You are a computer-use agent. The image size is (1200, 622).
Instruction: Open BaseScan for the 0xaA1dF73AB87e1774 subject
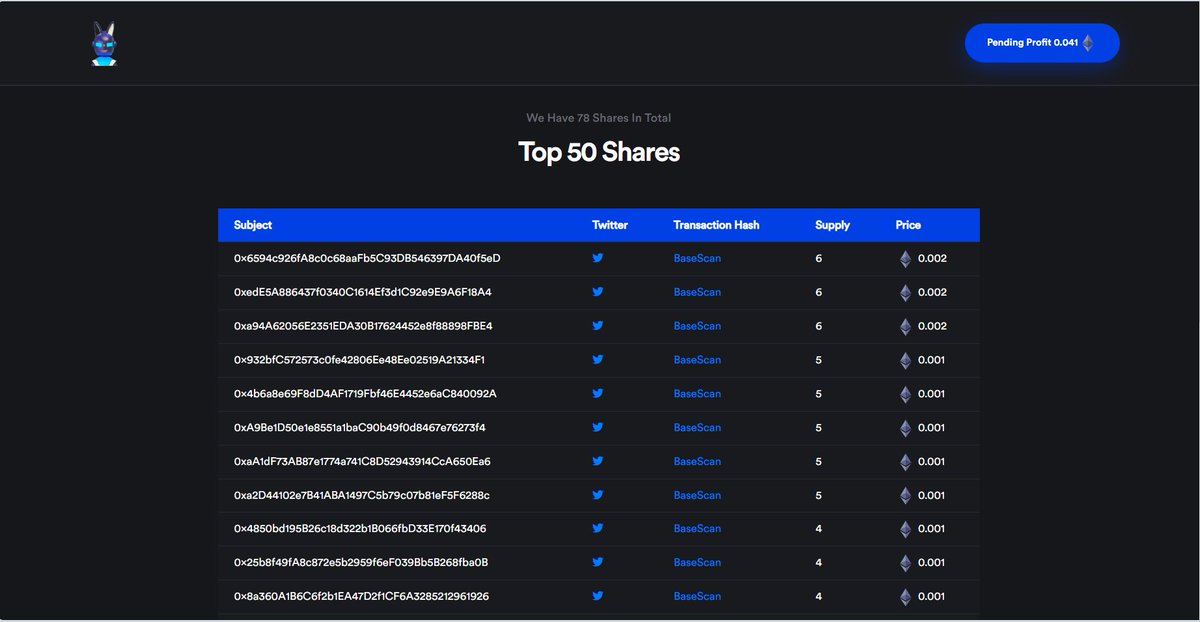[697, 461]
